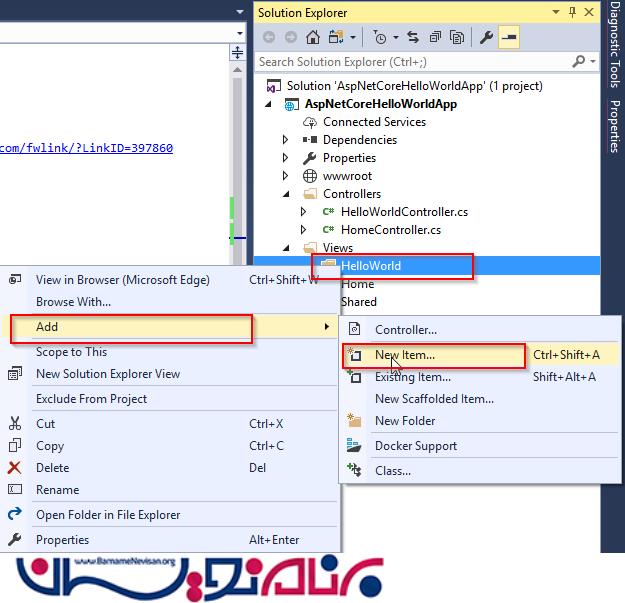The image size is (625, 603).
Task: Open Properties using the wrench toolbar icon
Action: (x=486, y=38)
